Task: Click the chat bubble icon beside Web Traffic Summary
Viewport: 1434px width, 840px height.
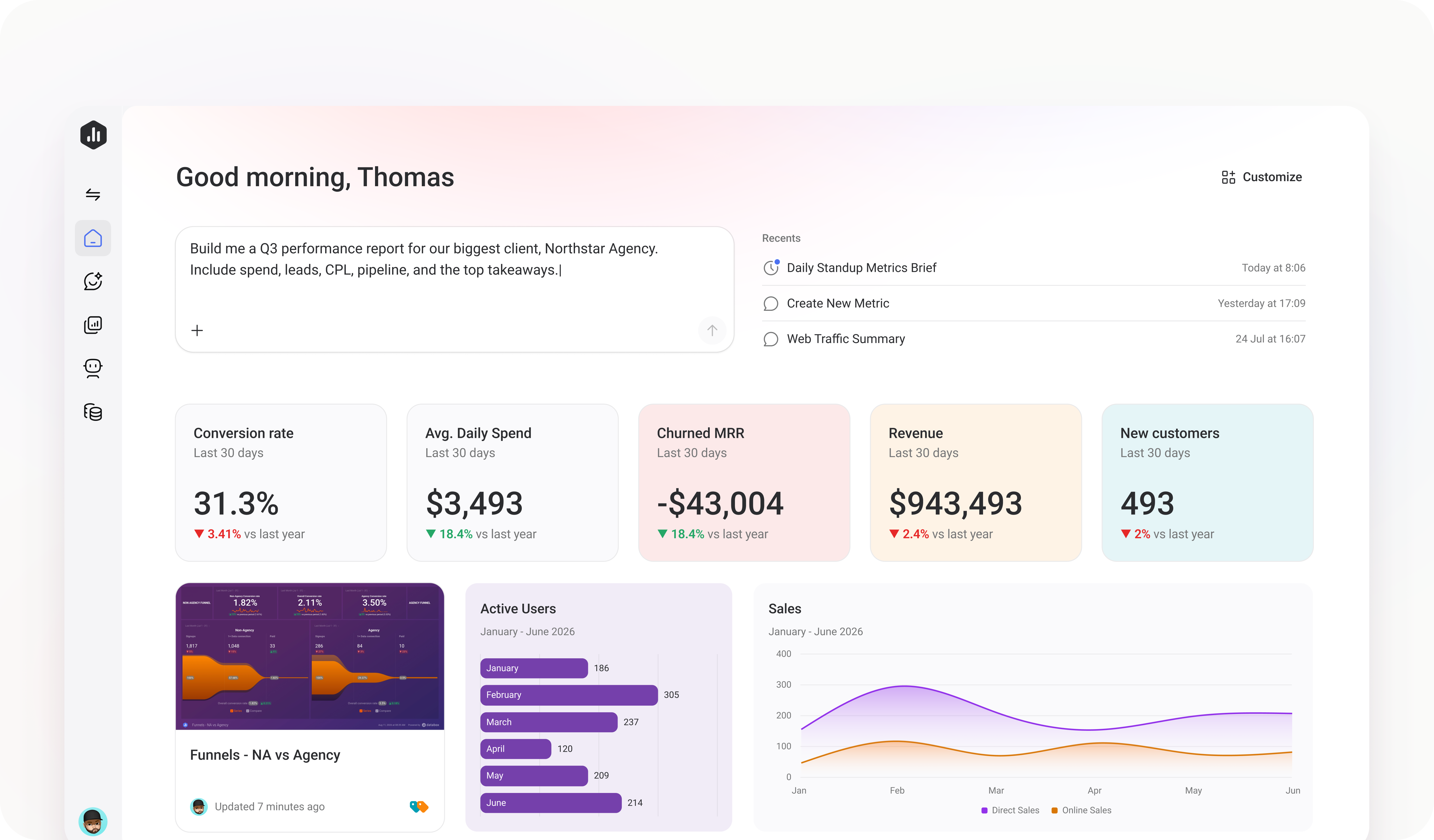Action: 770,340
